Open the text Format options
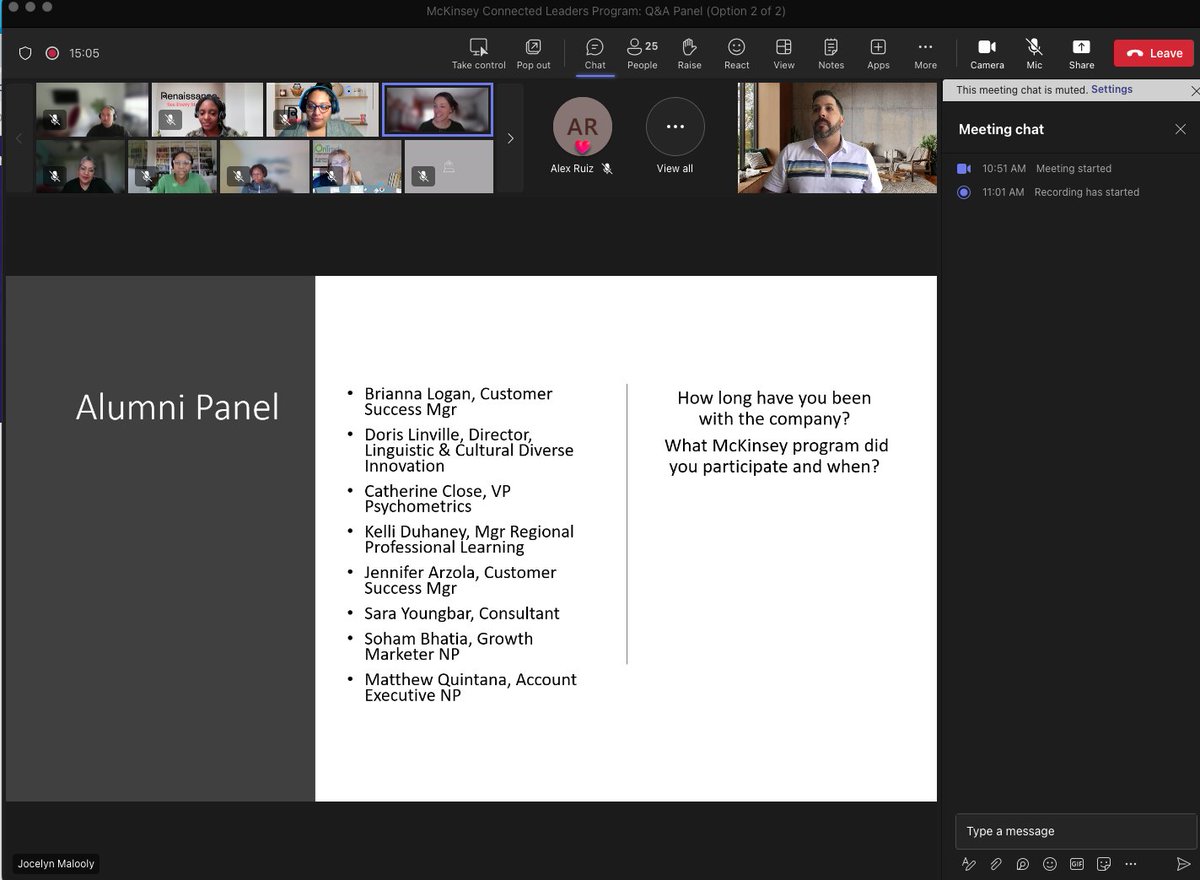1200x880 pixels. coord(968,864)
